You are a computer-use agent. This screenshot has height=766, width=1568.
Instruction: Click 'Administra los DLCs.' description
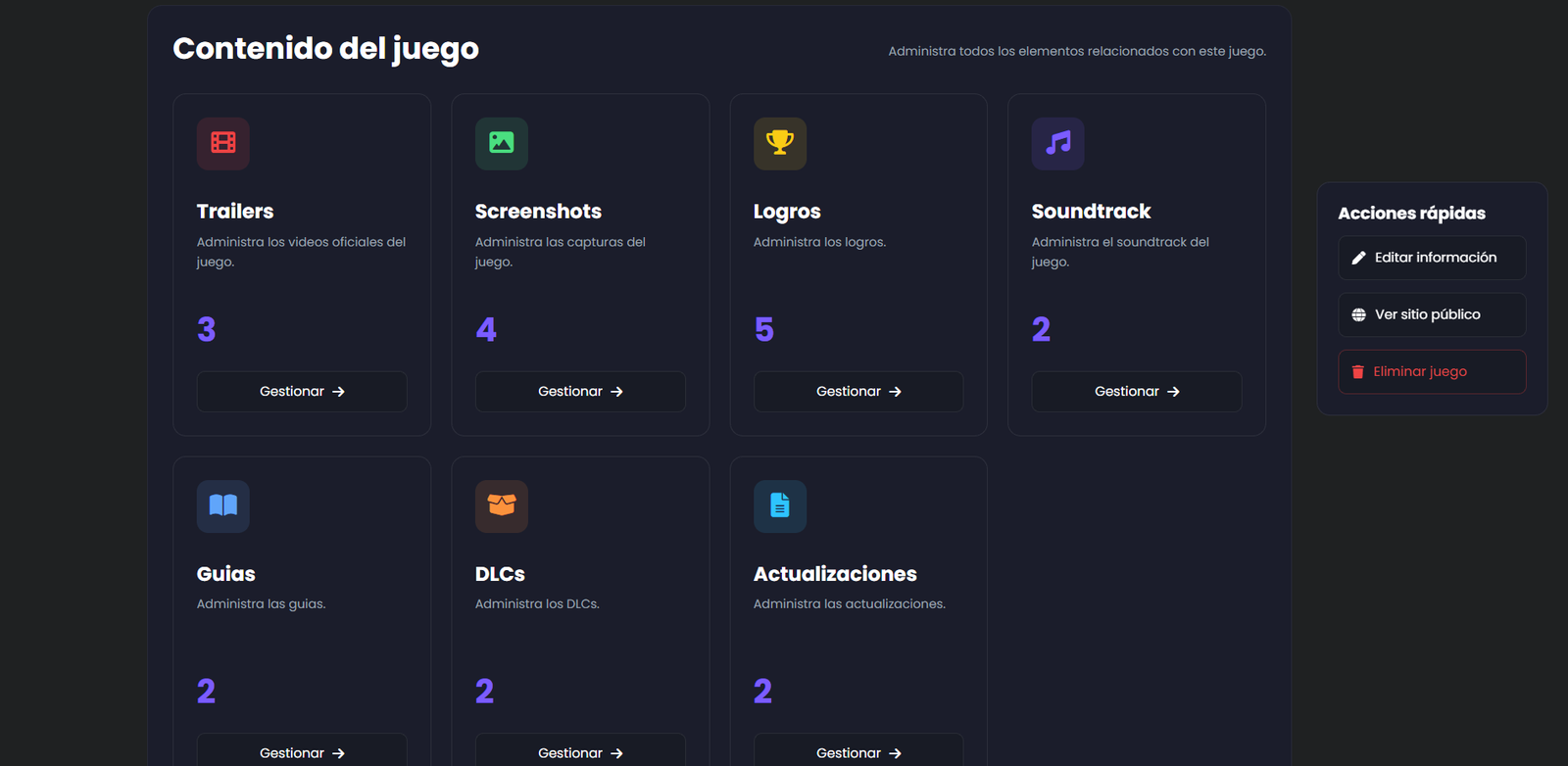pyautogui.click(x=537, y=604)
